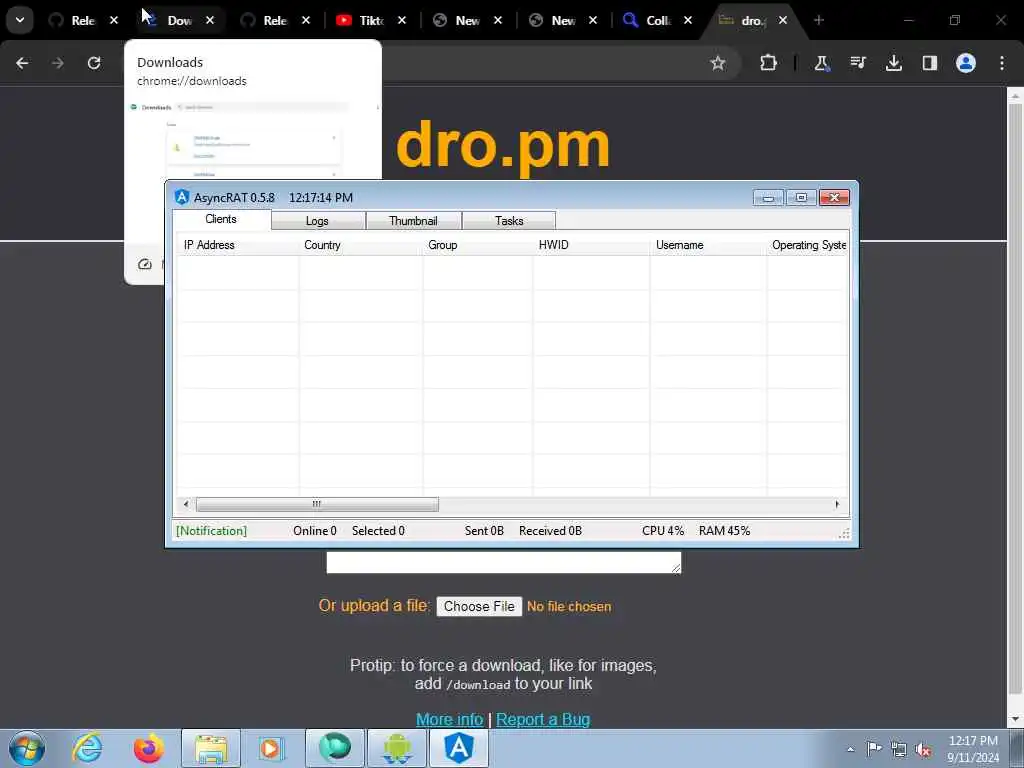The width and height of the screenshot is (1024, 768).
Task: Open the More info link
Action: coord(449,719)
